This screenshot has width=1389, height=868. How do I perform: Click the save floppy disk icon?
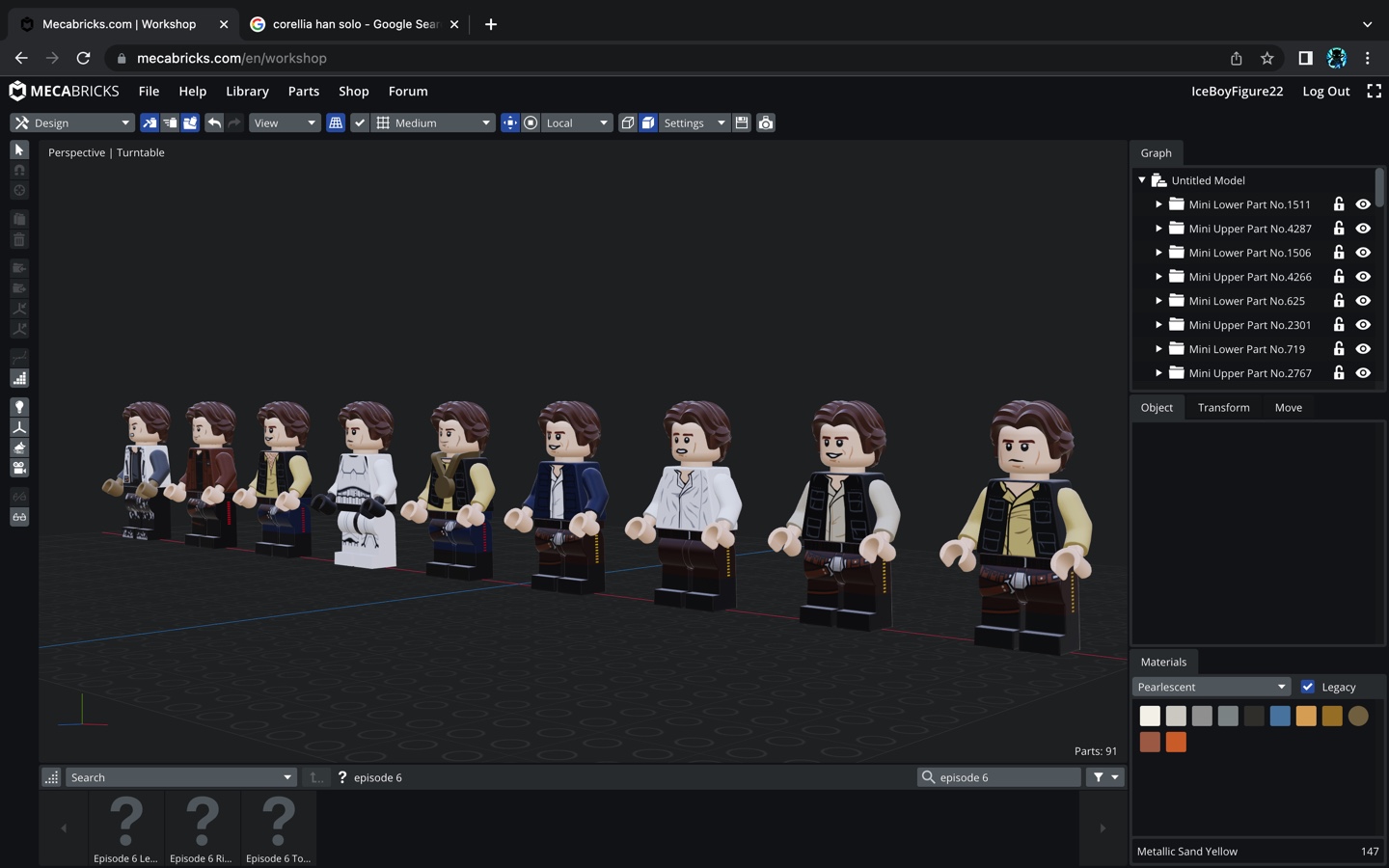742,122
